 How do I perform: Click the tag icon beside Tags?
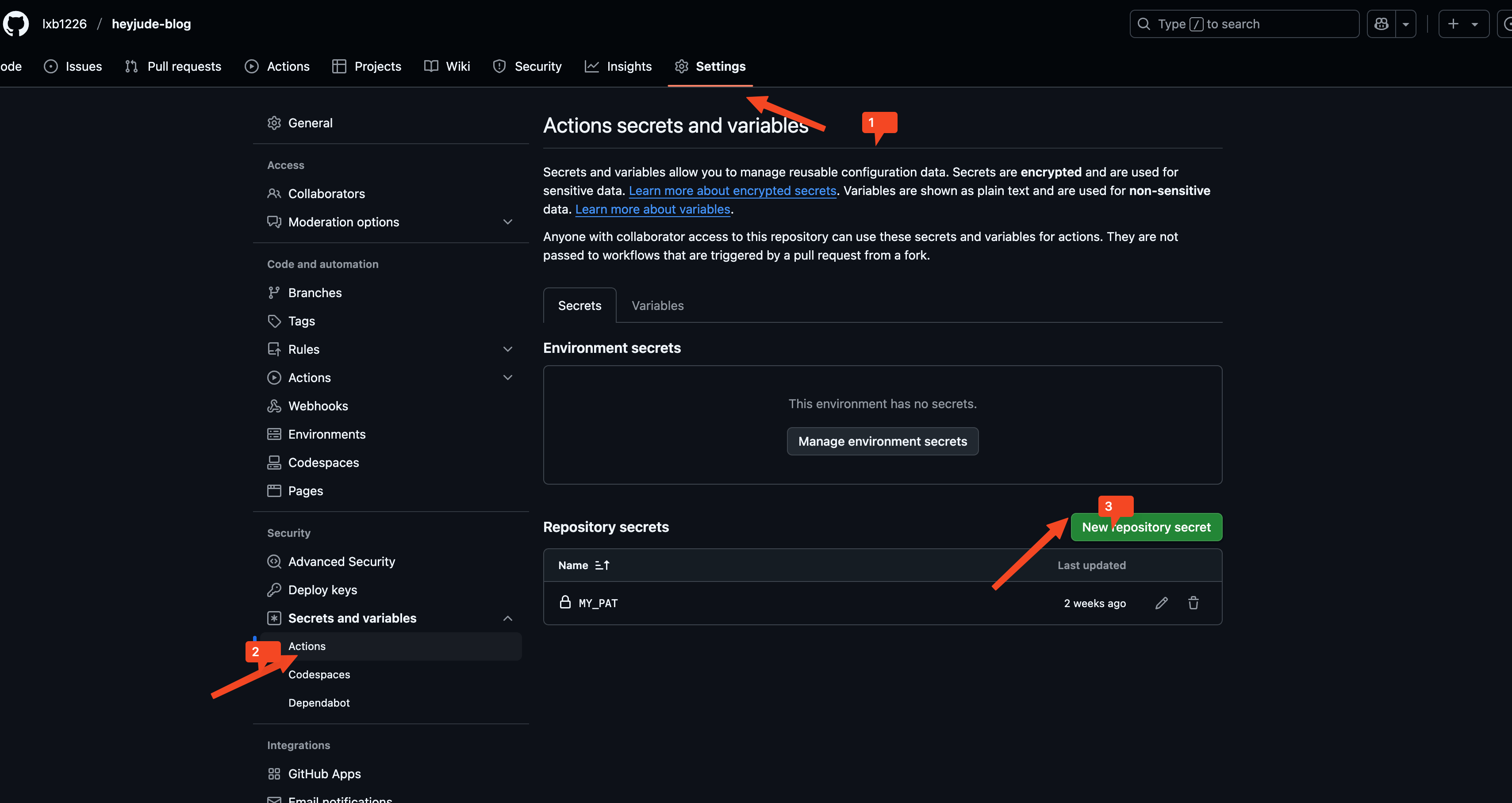point(274,321)
